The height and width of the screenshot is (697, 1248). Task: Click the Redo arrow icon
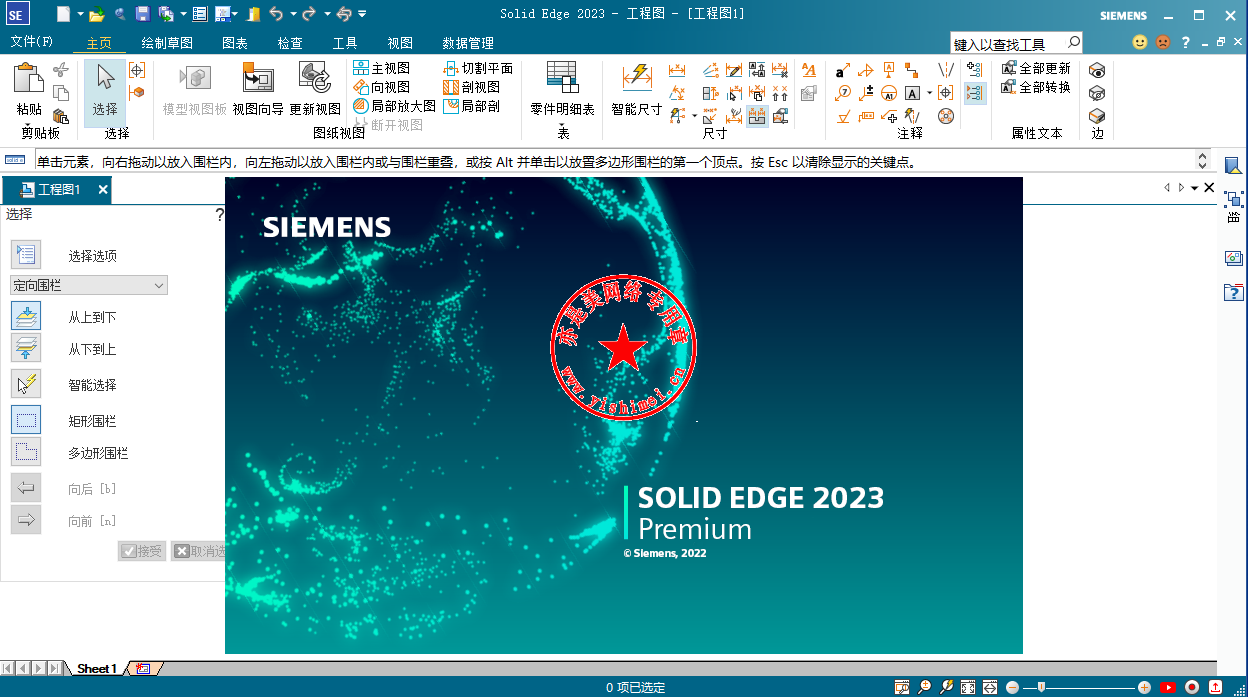[x=309, y=14]
